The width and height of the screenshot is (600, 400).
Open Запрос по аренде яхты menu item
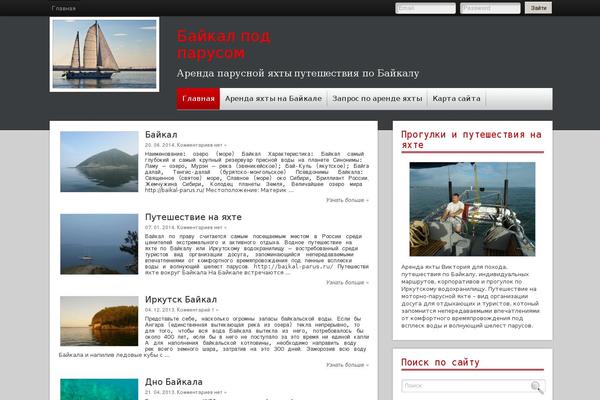[377, 99]
